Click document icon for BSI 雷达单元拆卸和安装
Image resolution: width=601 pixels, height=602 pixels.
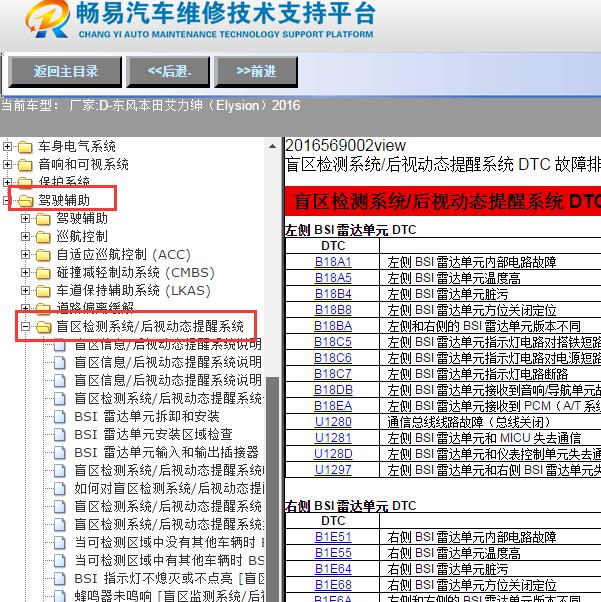[x=60, y=417]
